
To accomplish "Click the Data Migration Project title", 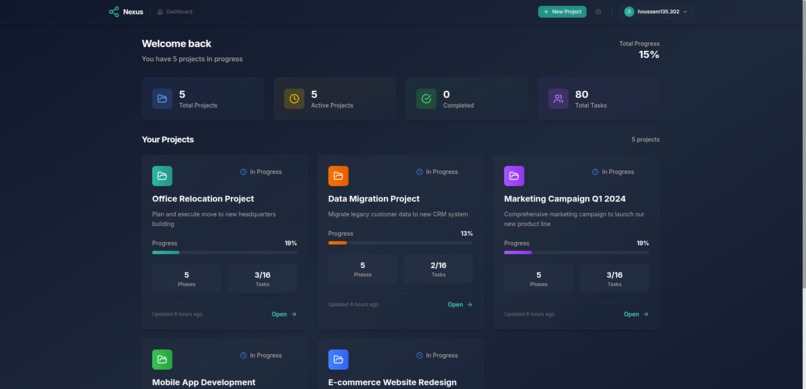I will tap(374, 199).
